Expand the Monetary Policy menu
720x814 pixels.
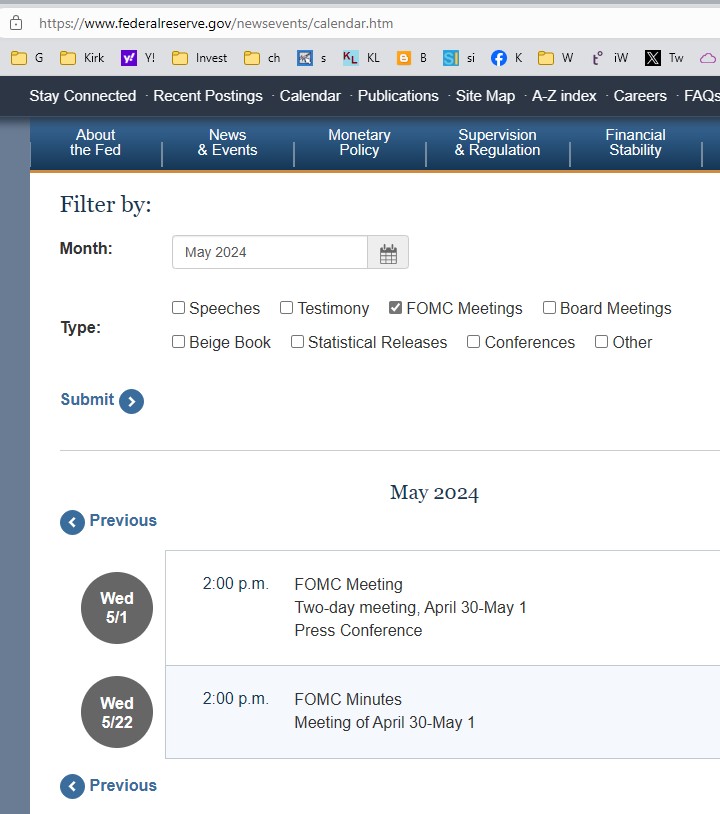pyautogui.click(x=359, y=142)
